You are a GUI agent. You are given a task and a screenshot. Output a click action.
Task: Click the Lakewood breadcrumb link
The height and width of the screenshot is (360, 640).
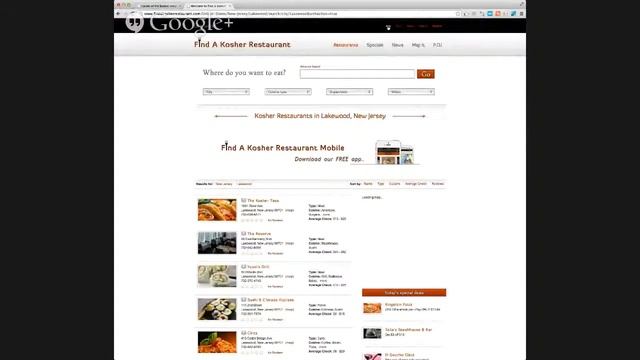[244, 184]
